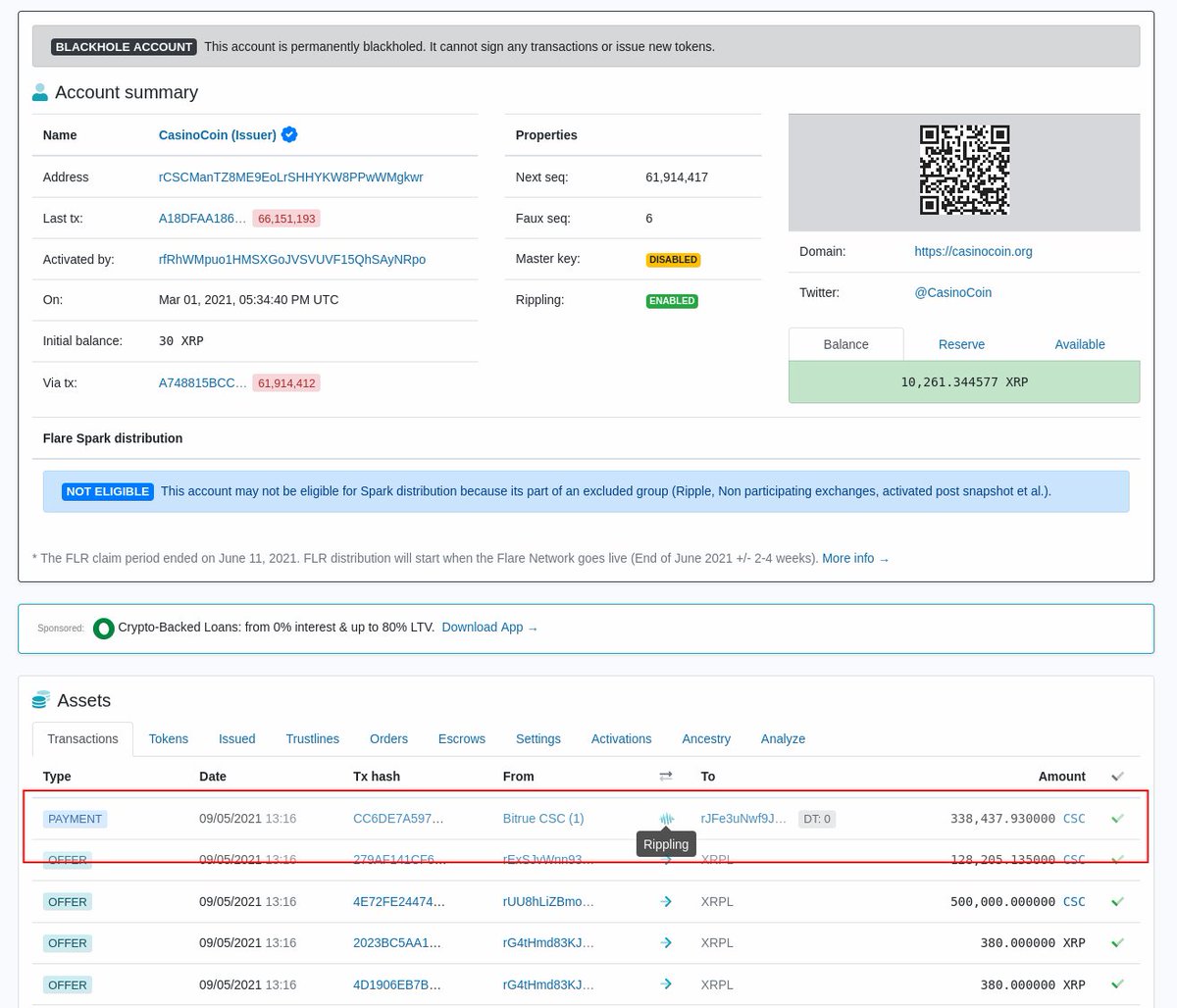Click green checkmark in 4D1906EB7B row
This screenshot has width=1177, height=1008.
(x=1117, y=984)
